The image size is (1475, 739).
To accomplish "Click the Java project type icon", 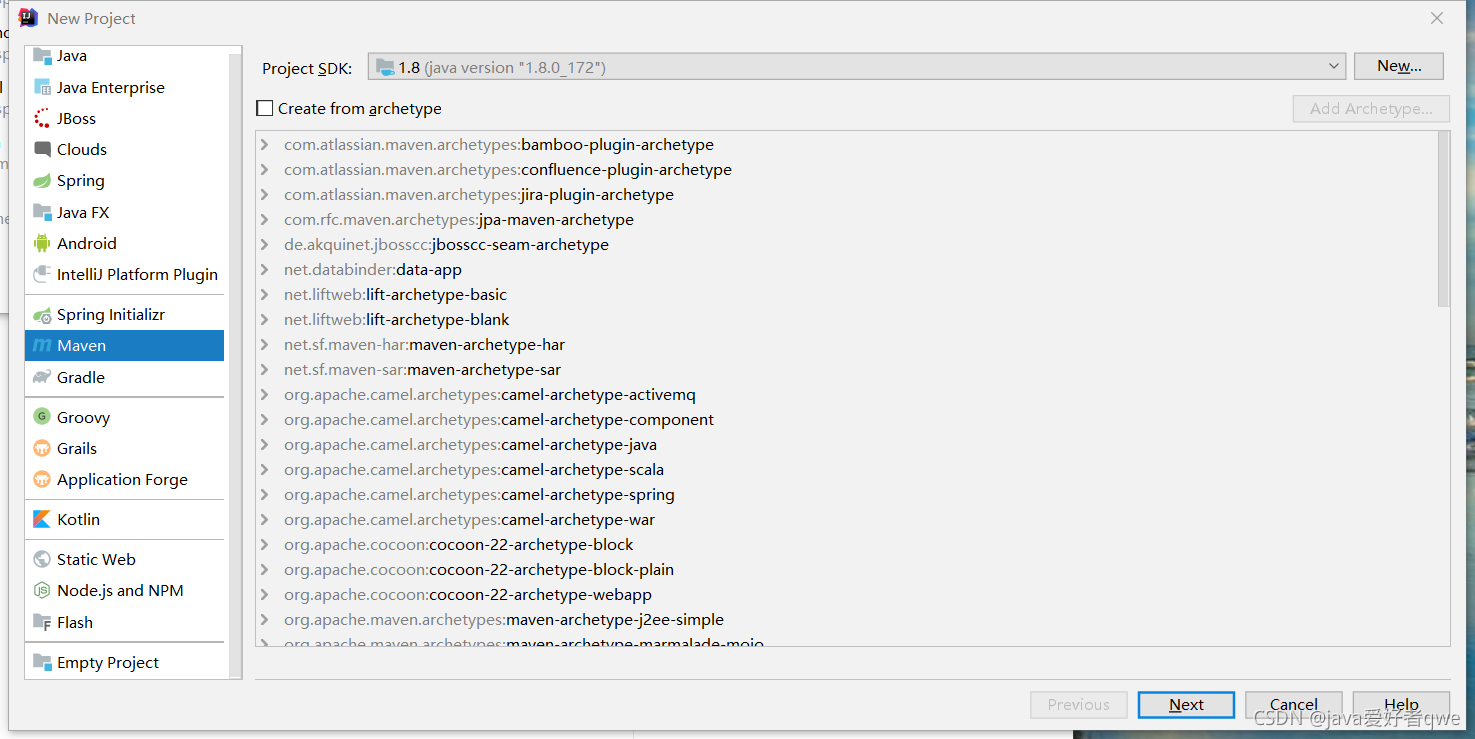I will [x=42, y=56].
